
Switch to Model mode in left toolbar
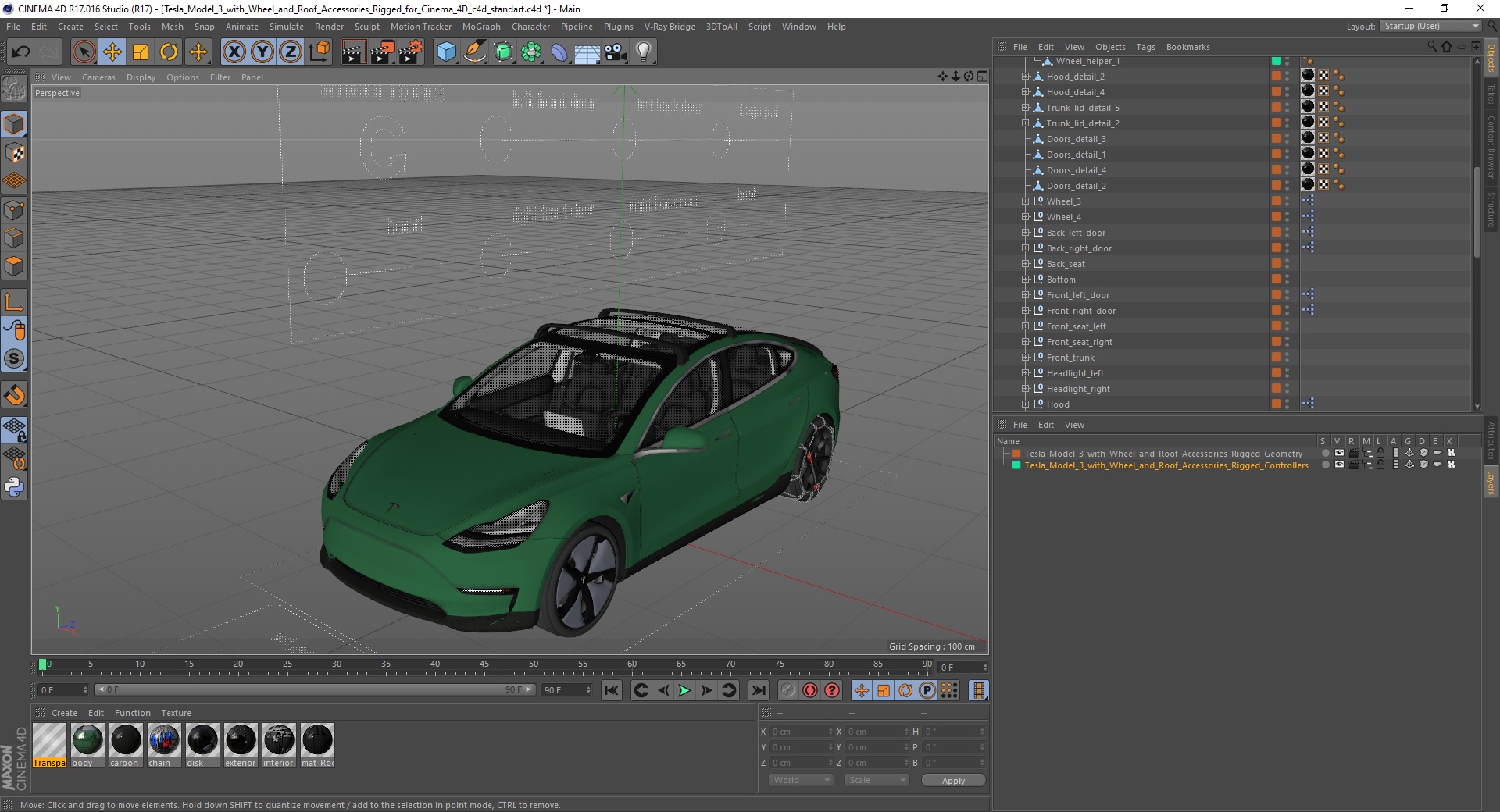pyautogui.click(x=14, y=124)
